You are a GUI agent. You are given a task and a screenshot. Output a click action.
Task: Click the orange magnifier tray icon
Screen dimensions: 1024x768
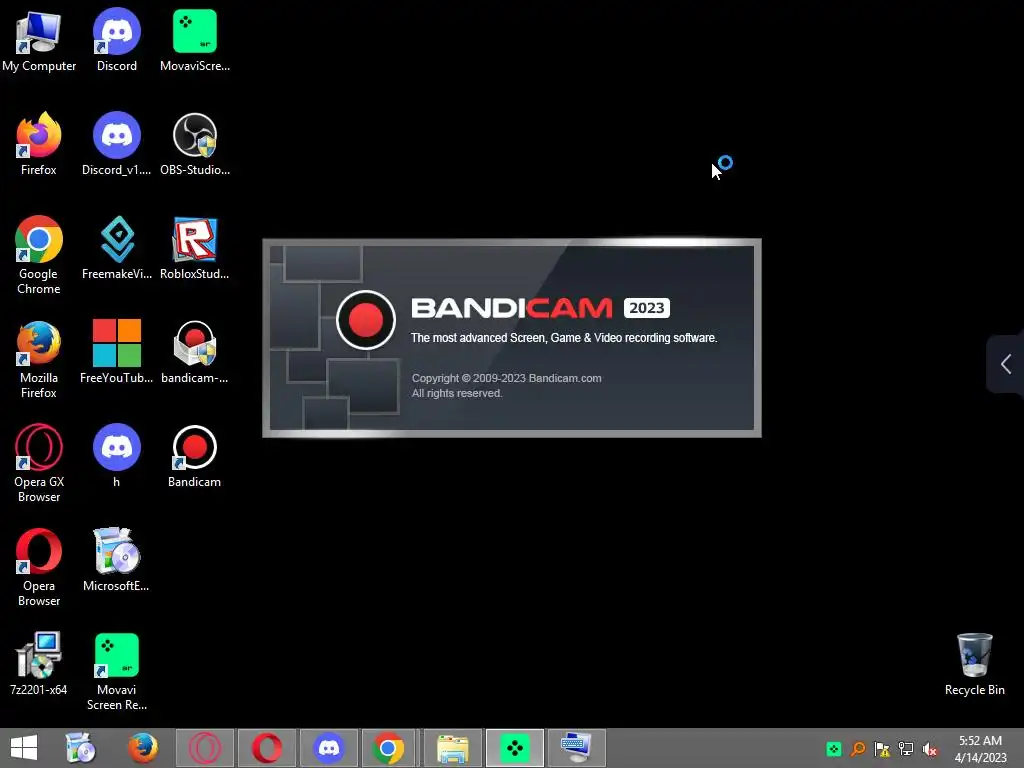pos(858,749)
